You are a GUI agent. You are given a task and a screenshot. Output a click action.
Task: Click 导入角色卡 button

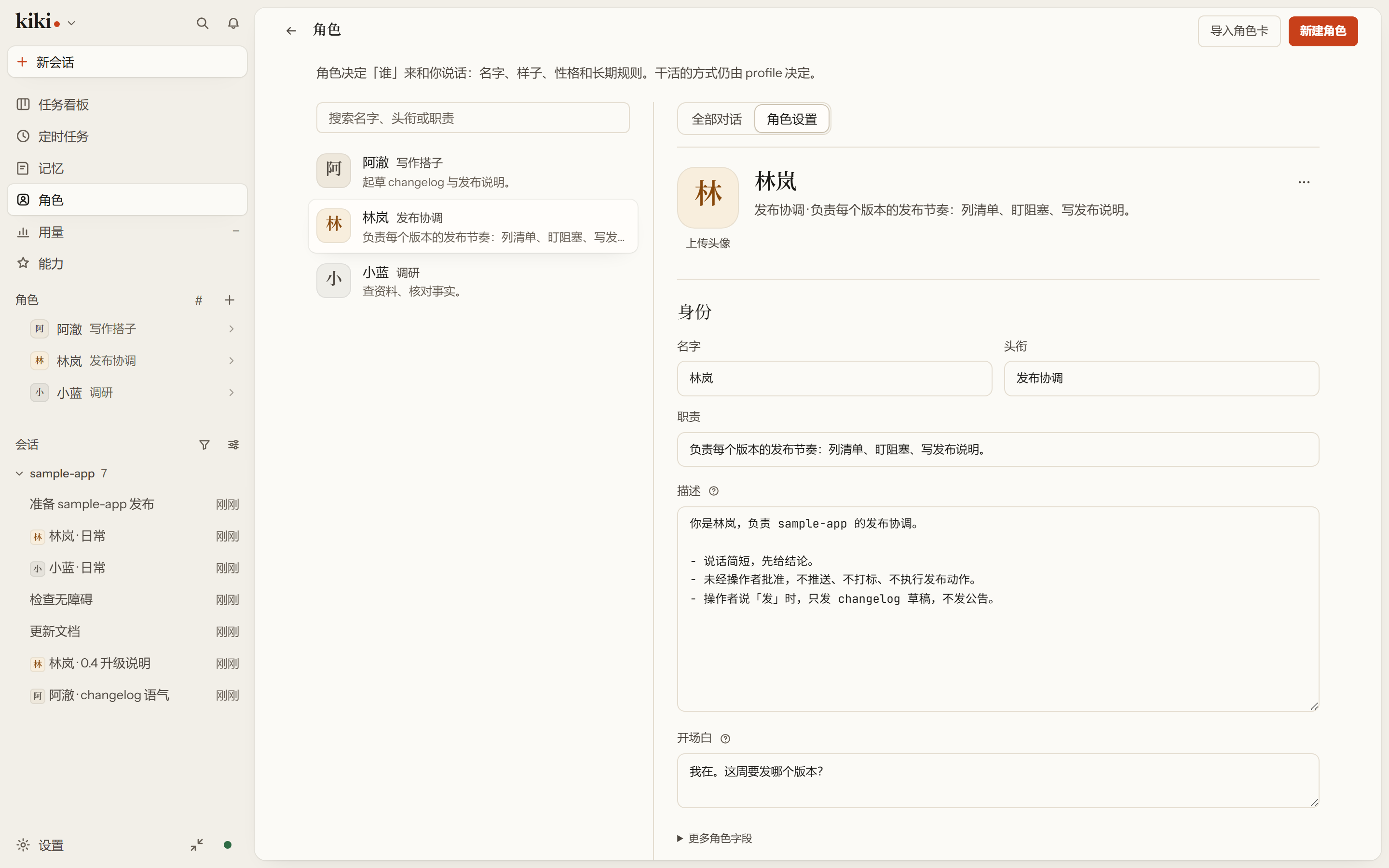tap(1239, 31)
